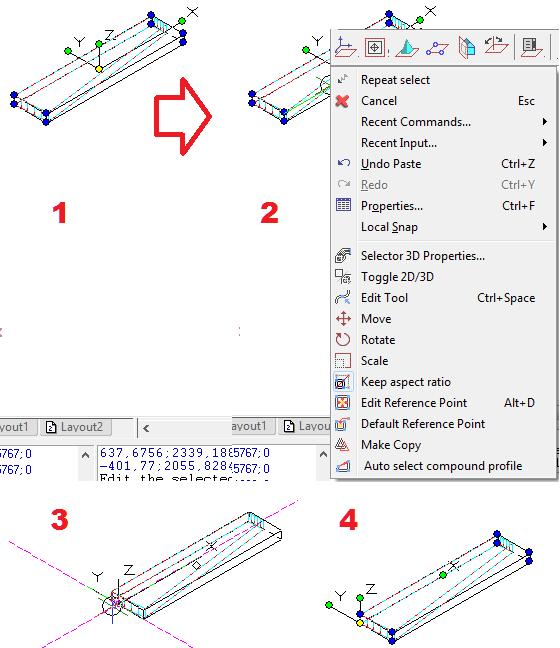Open the Recent Commands... entry
This screenshot has height=648, width=560.
[x=444, y=122]
